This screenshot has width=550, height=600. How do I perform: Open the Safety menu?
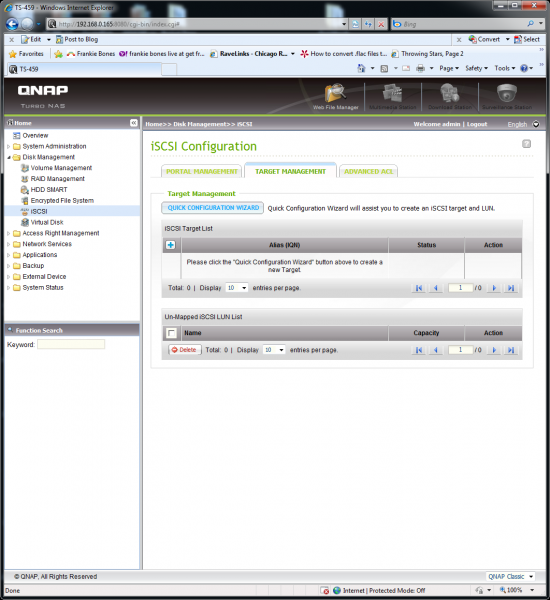click(477, 68)
